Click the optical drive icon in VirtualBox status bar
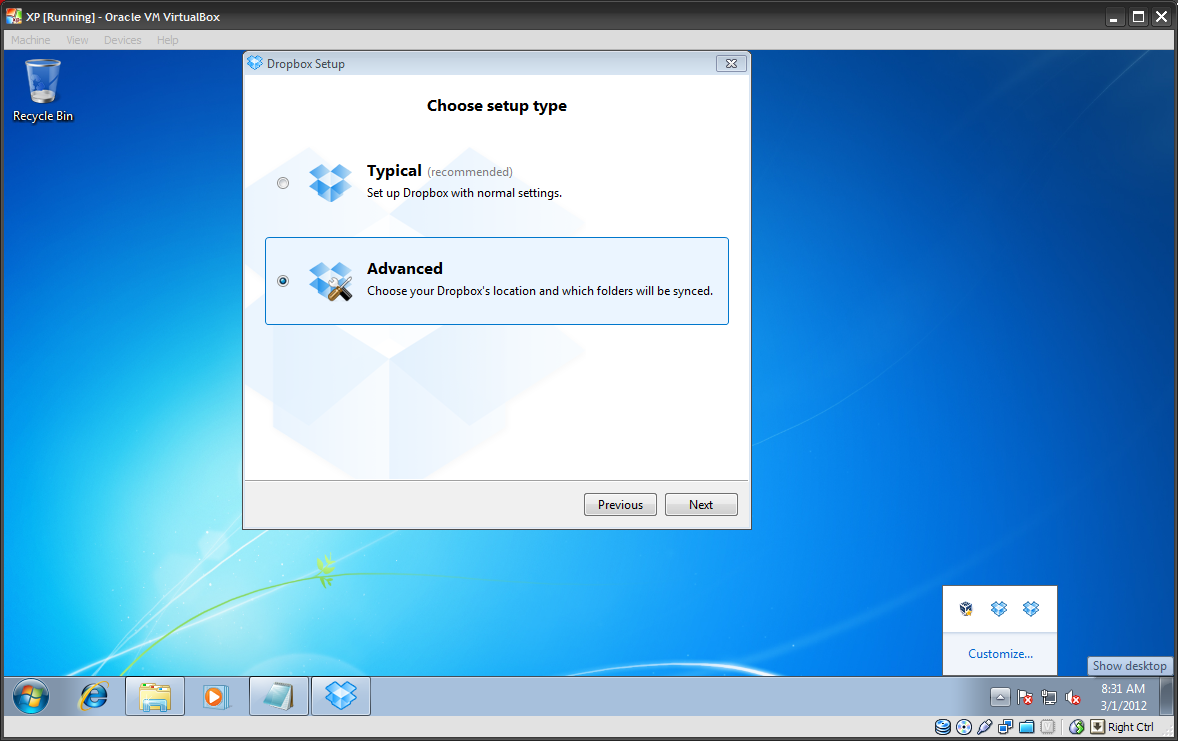The width and height of the screenshot is (1178, 741). click(963, 727)
